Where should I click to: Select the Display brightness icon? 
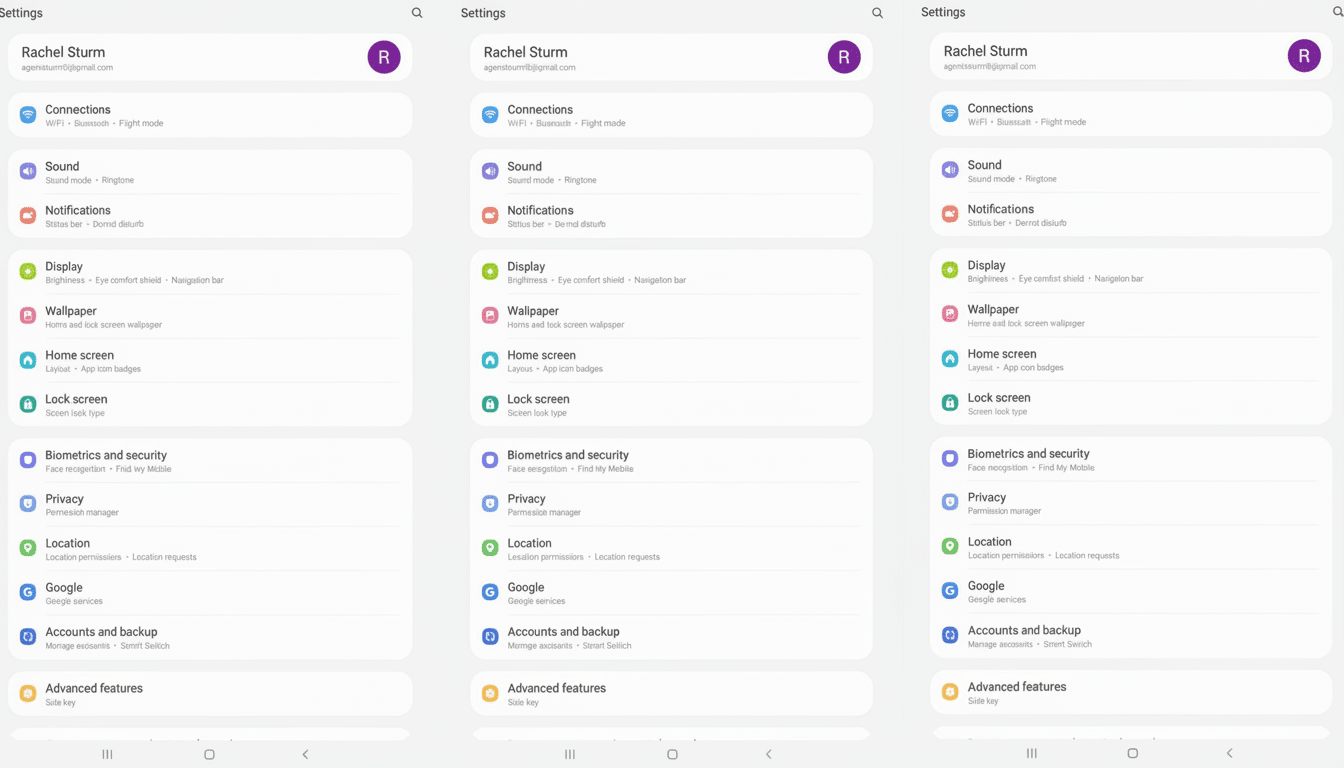[x=26, y=271]
